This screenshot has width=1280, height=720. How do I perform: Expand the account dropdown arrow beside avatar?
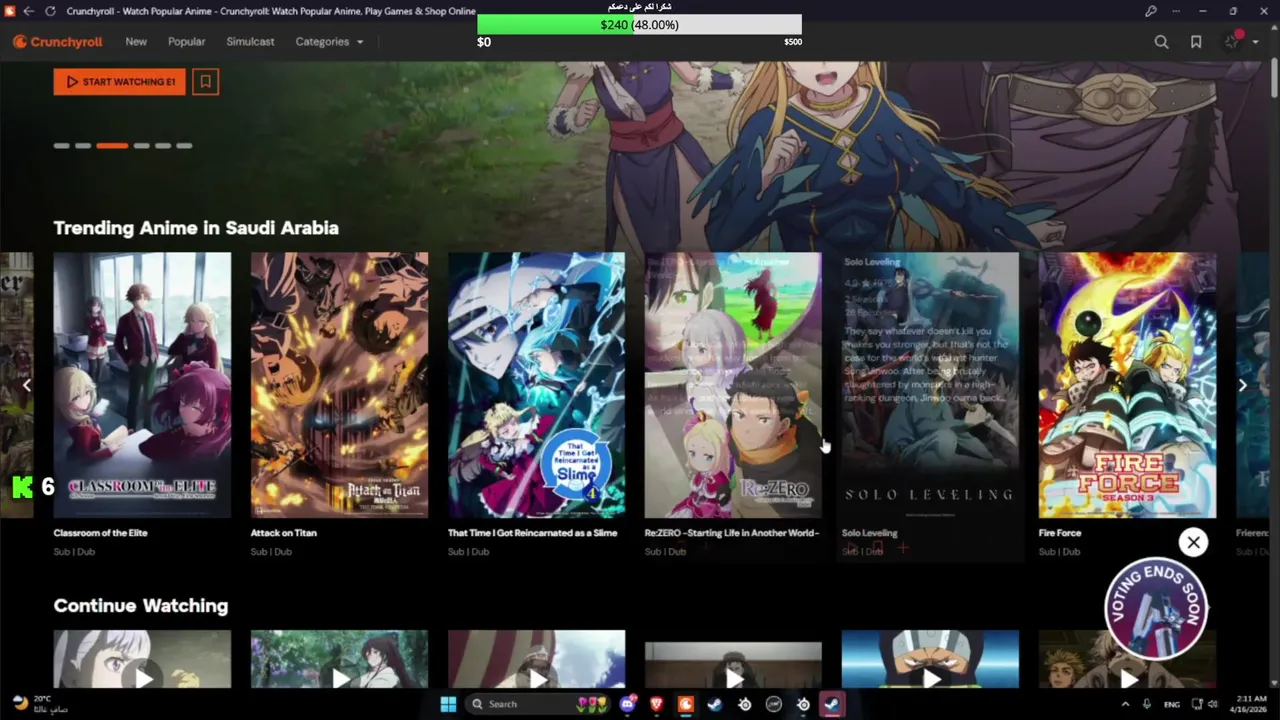click(1256, 42)
